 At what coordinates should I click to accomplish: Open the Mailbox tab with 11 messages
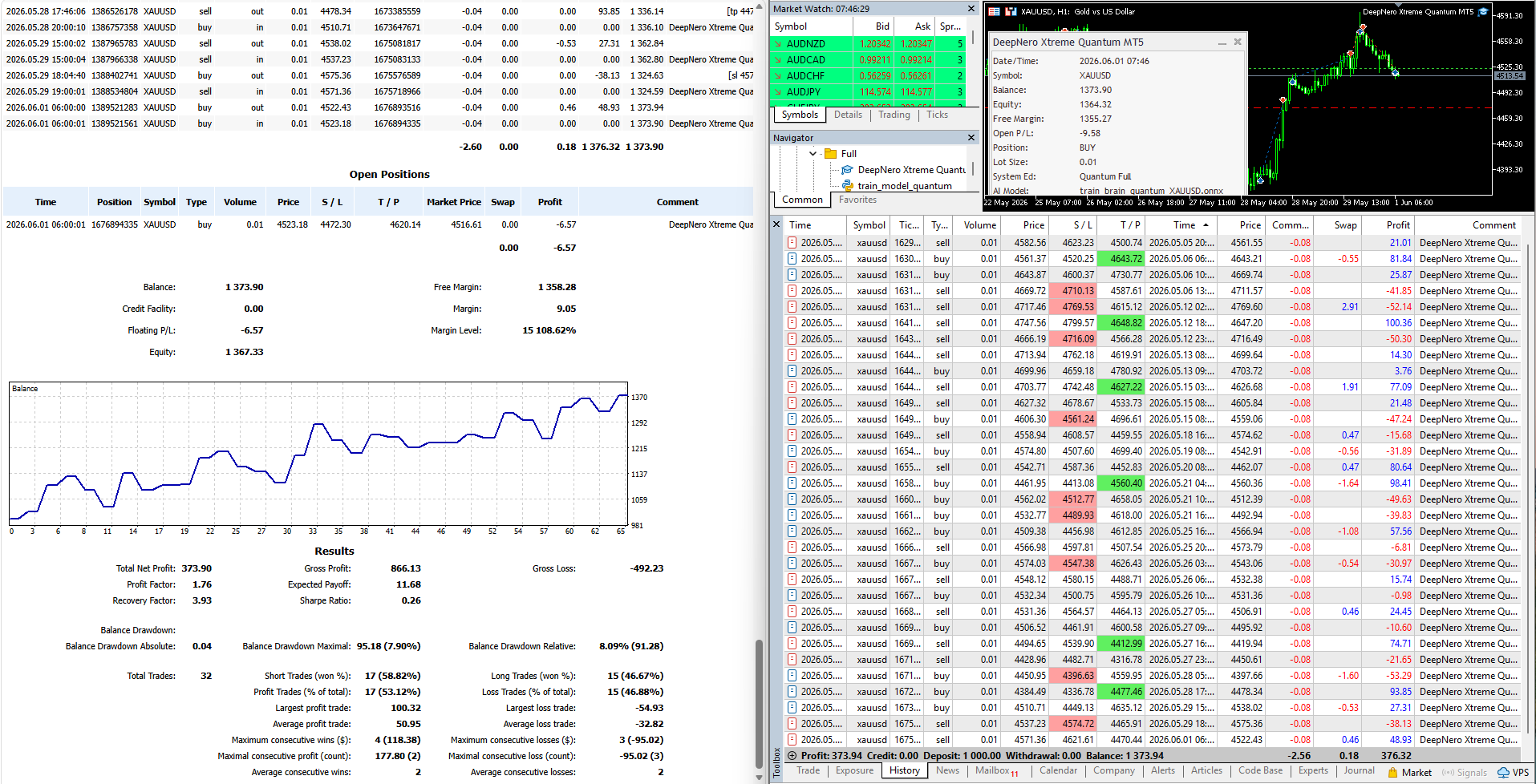pyautogui.click(x=996, y=770)
